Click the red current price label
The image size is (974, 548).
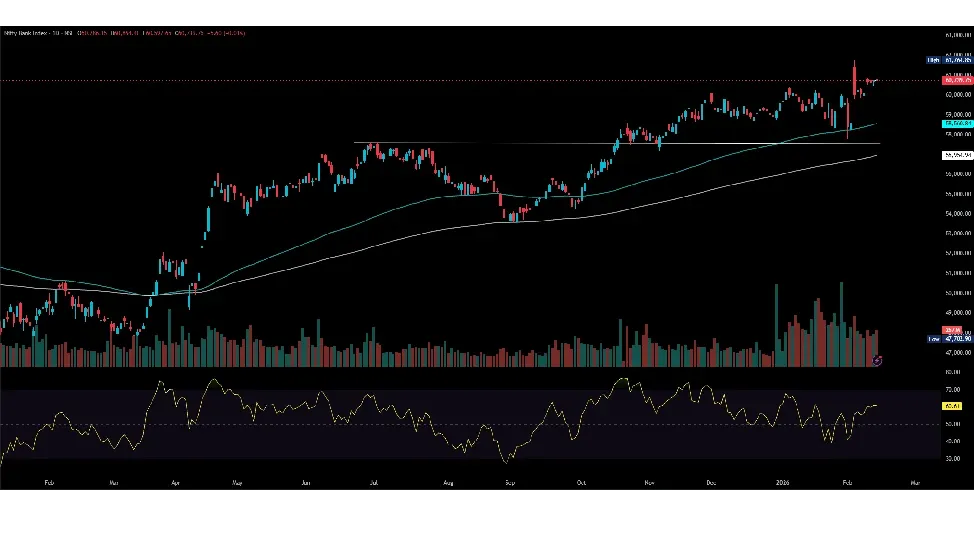957,79
